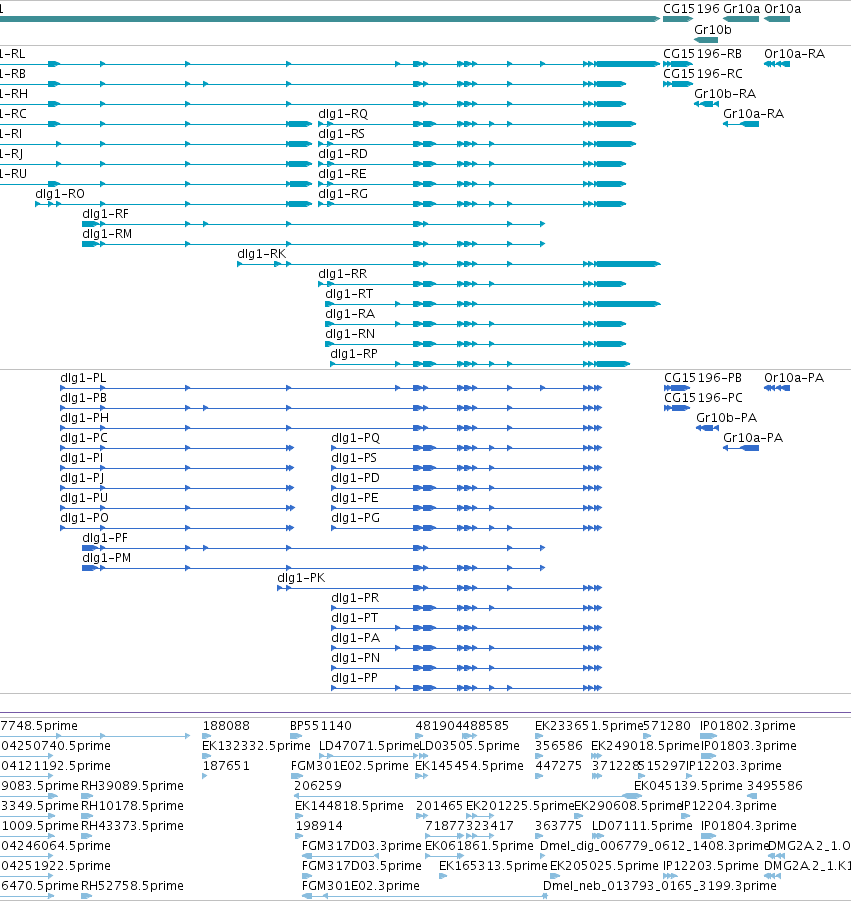This screenshot has width=851, height=901.
Task: Click the dlg1-PT protein label
Action: [x=355, y=618]
